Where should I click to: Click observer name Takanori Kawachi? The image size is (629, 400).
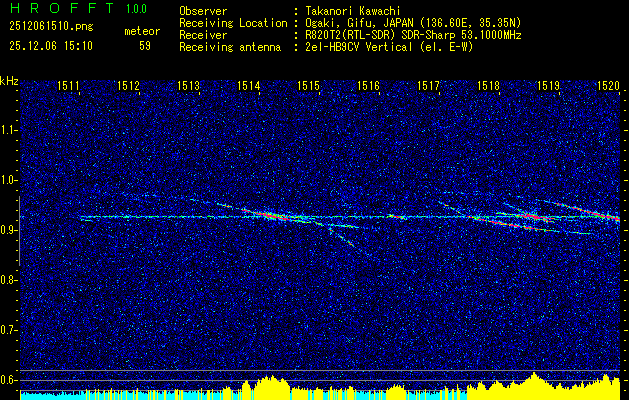(353, 11)
